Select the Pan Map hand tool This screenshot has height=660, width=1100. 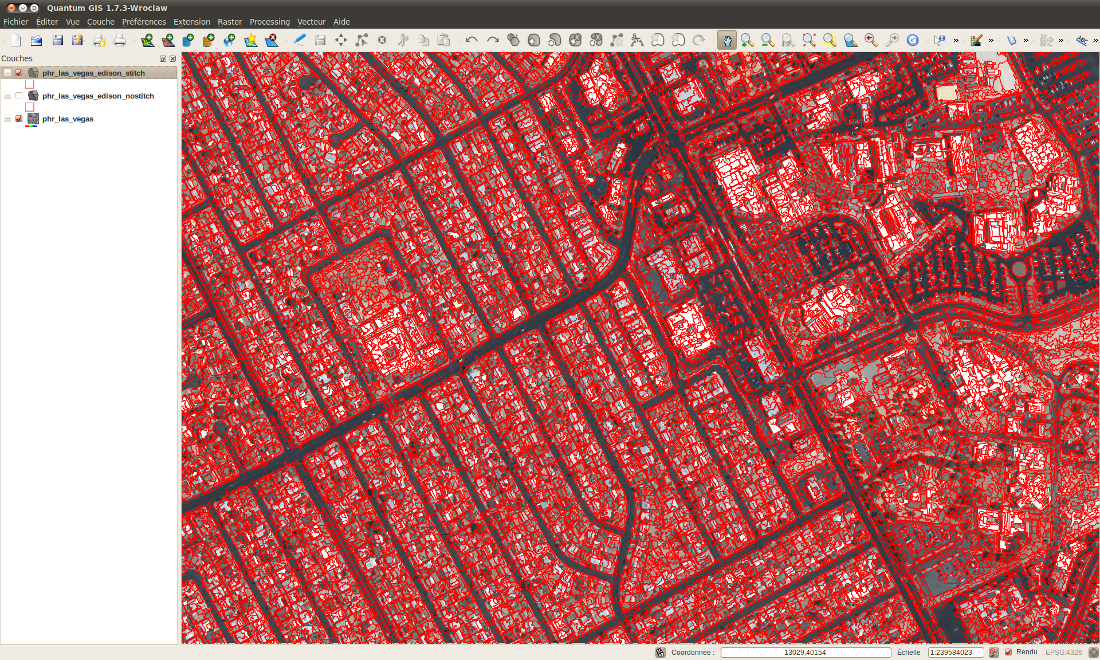pyautogui.click(x=727, y=40)
